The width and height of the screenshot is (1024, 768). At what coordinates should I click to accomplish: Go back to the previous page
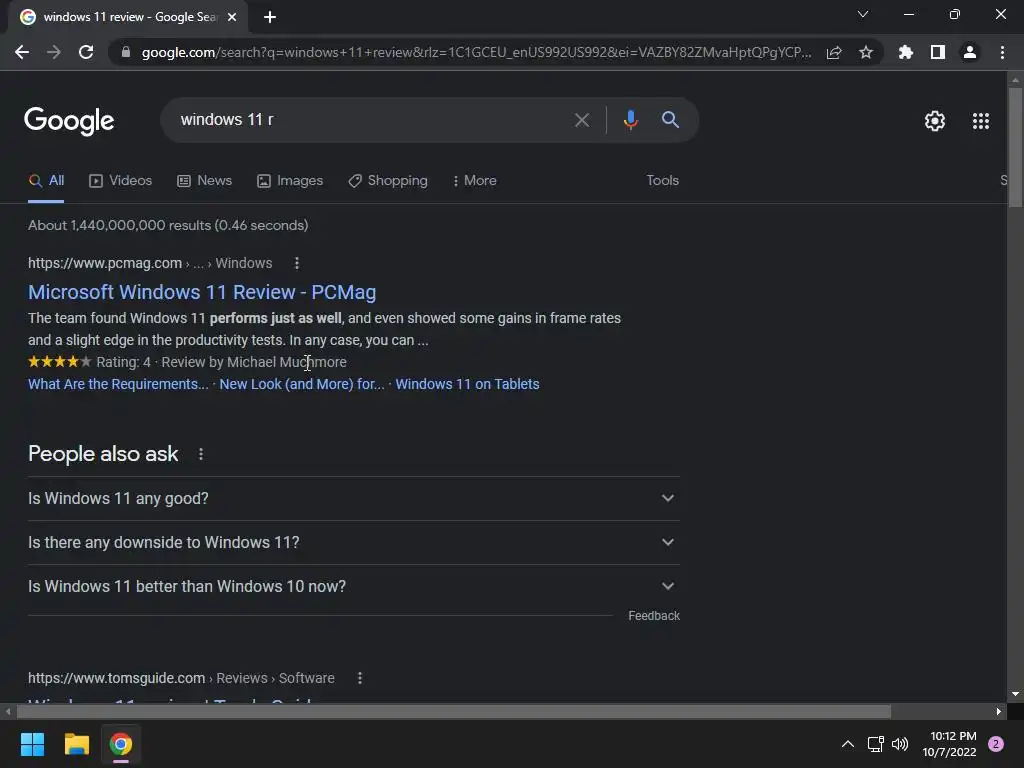[22, 52]
